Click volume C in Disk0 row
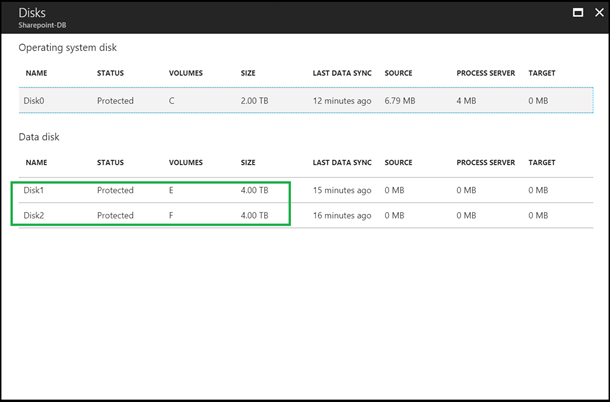The image size is (610, 402). point(172,101)
